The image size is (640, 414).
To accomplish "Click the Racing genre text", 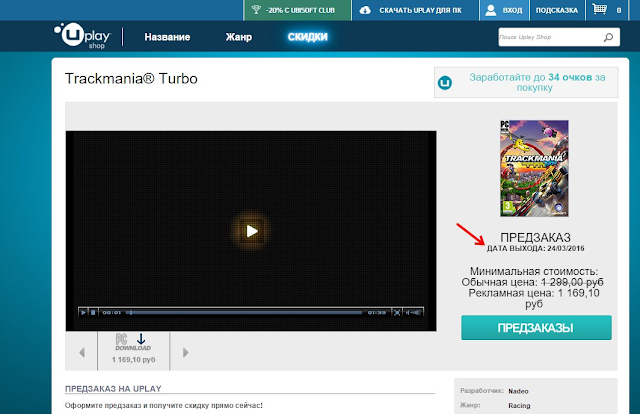I will click(x=519, y=405).
